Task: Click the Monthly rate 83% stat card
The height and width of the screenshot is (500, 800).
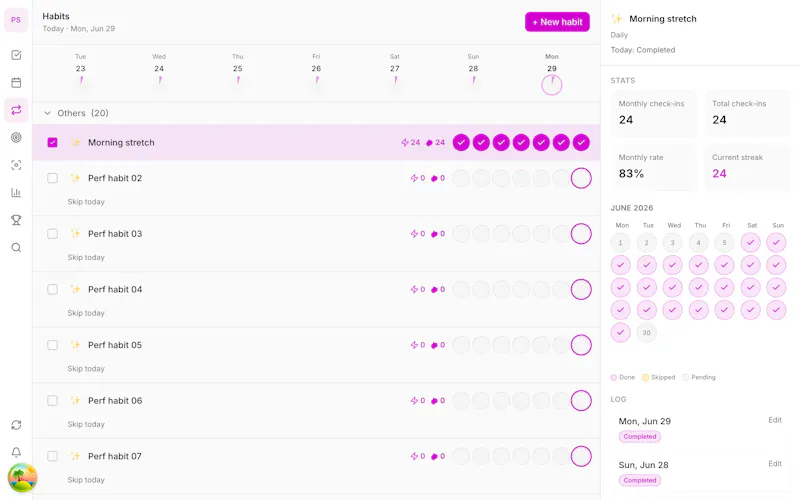Action: [x=654, y=168]
